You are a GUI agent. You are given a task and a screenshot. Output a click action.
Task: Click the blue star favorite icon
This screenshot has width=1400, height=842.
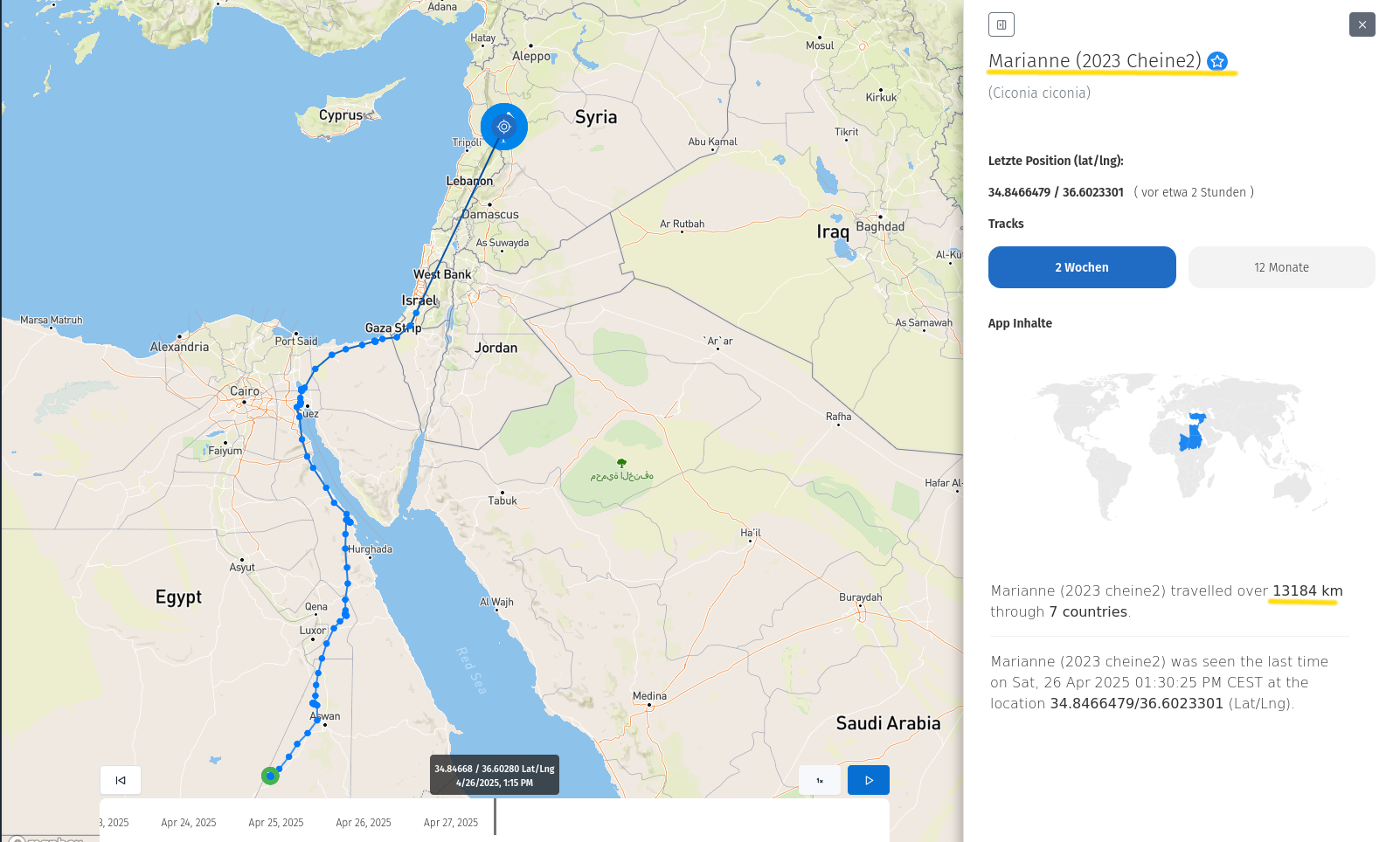pyautogui.click(x=1217, y=61)
